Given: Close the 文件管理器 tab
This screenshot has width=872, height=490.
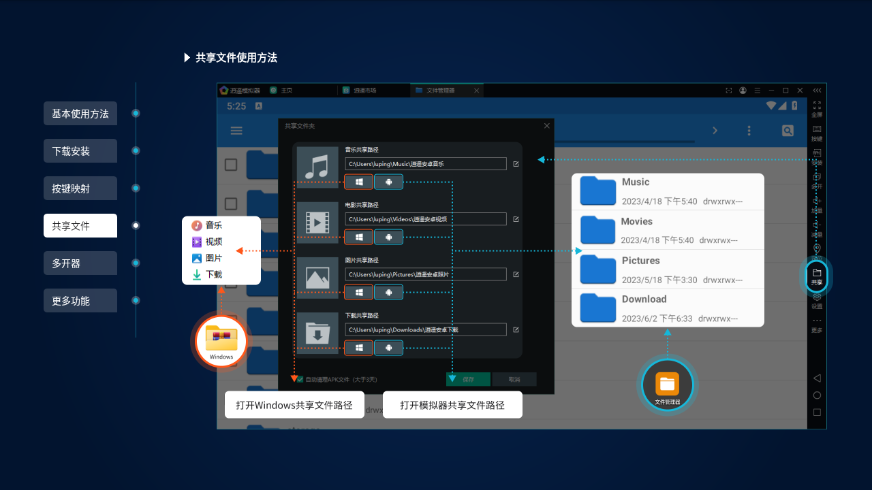Looking at the screenshot, I should [476, 90].
